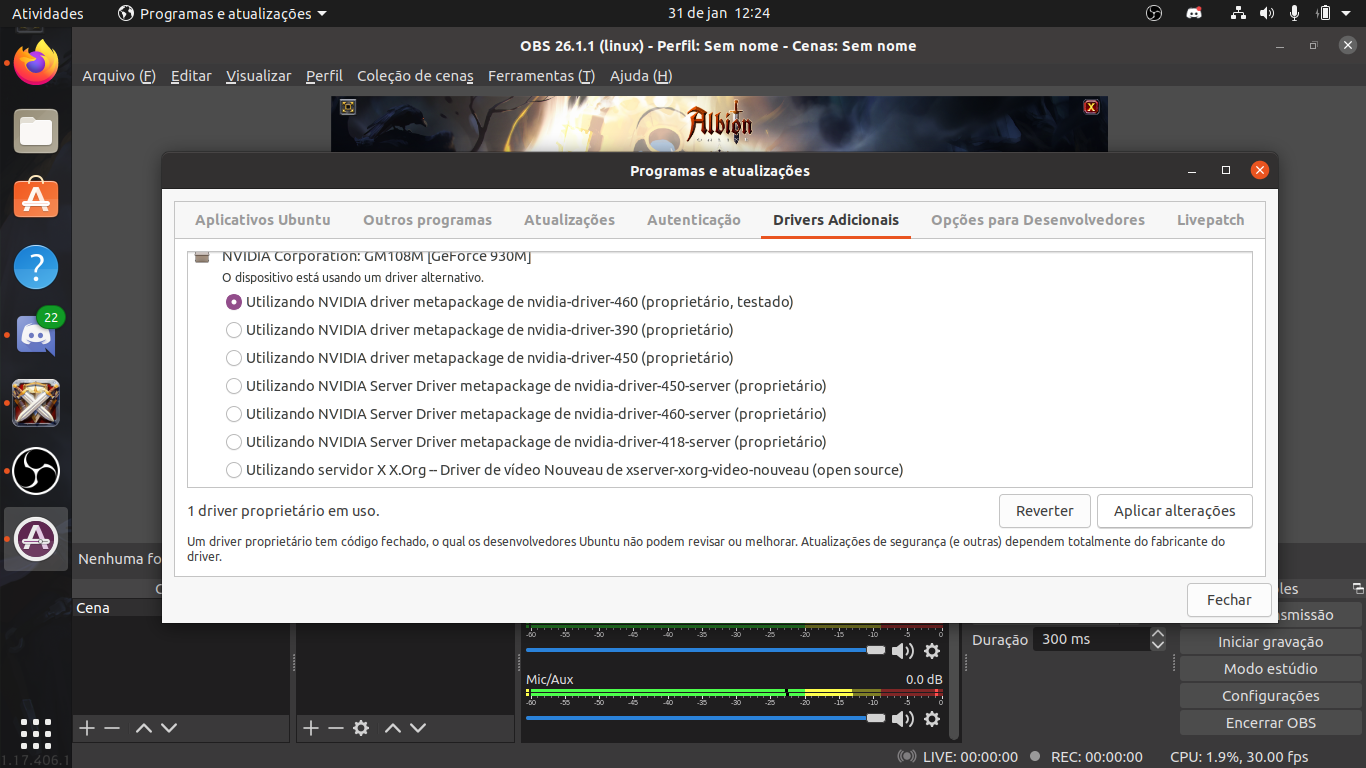
Task: Open the Atualizações tab
Action: click(x=570, y=220)
